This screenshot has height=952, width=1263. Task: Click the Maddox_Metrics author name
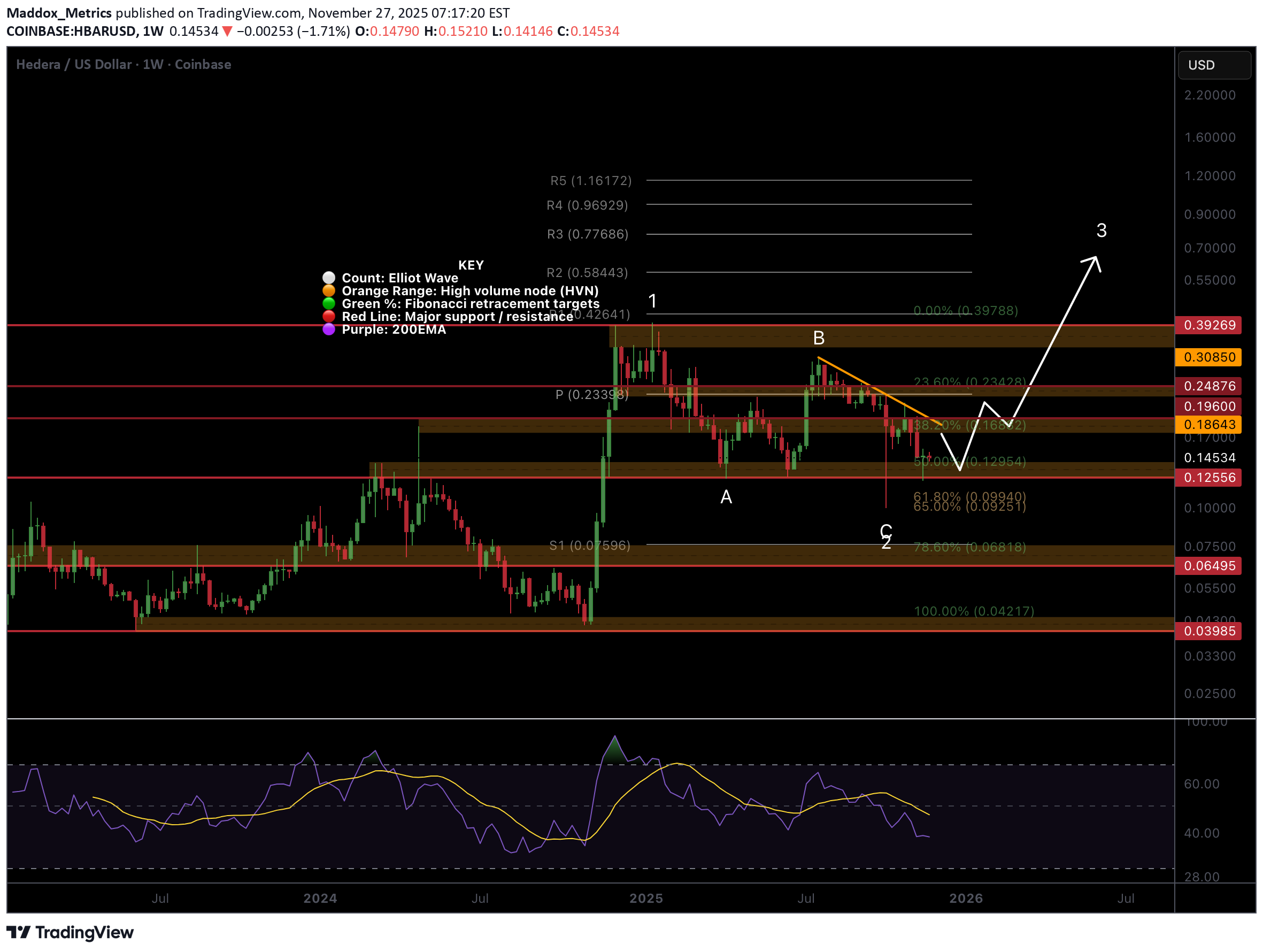tap(59, 12)
